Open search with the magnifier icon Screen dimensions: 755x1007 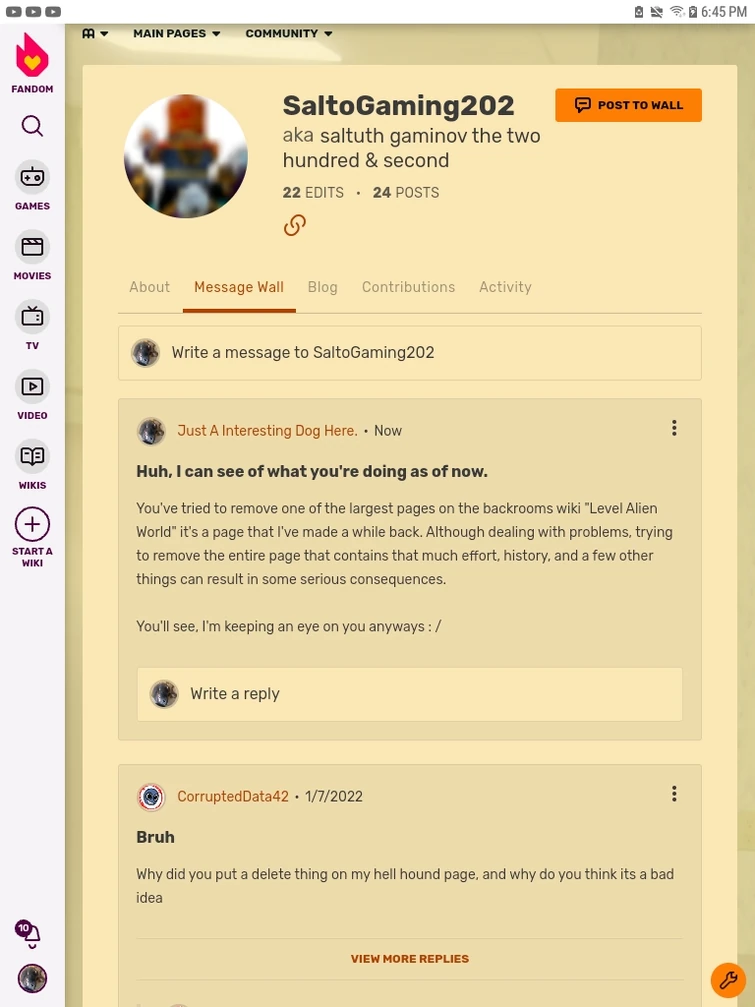(x=32, y=126)
